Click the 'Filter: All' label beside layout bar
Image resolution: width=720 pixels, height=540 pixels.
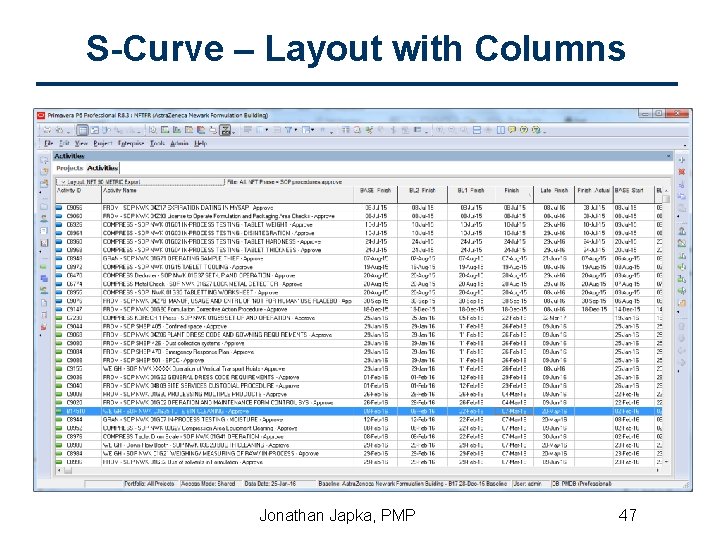[x=285, y=182]
